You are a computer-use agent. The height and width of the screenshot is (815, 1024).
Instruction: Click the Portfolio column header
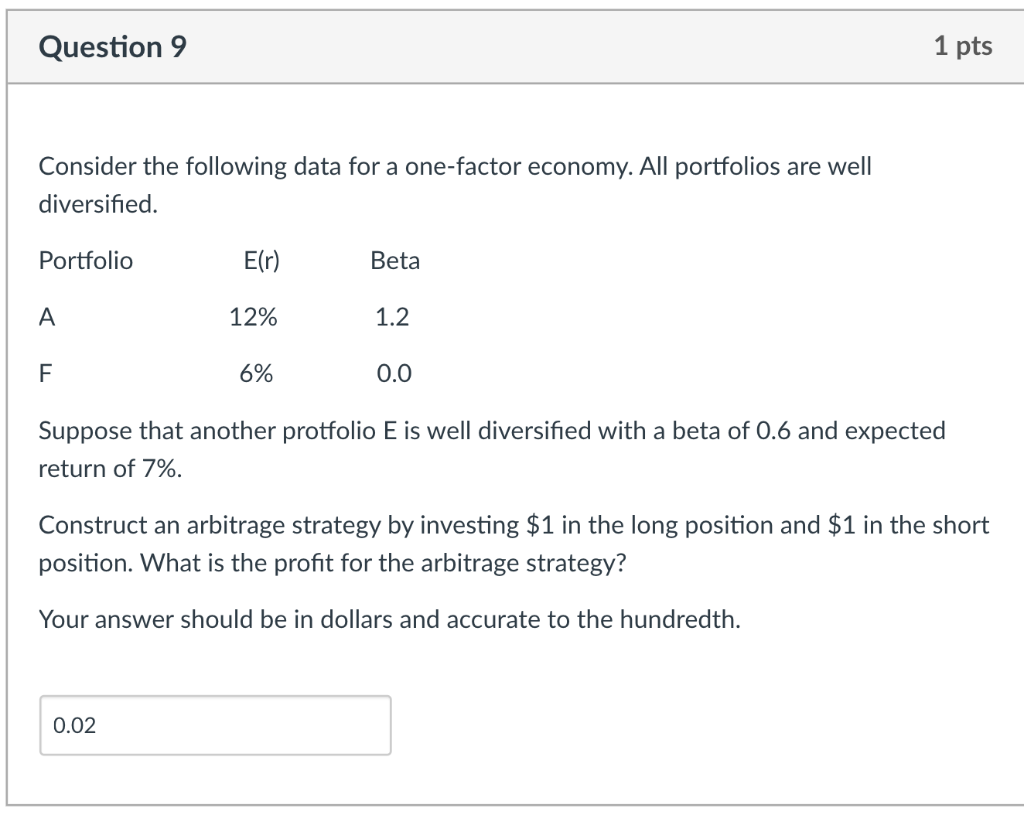(85, 260)
